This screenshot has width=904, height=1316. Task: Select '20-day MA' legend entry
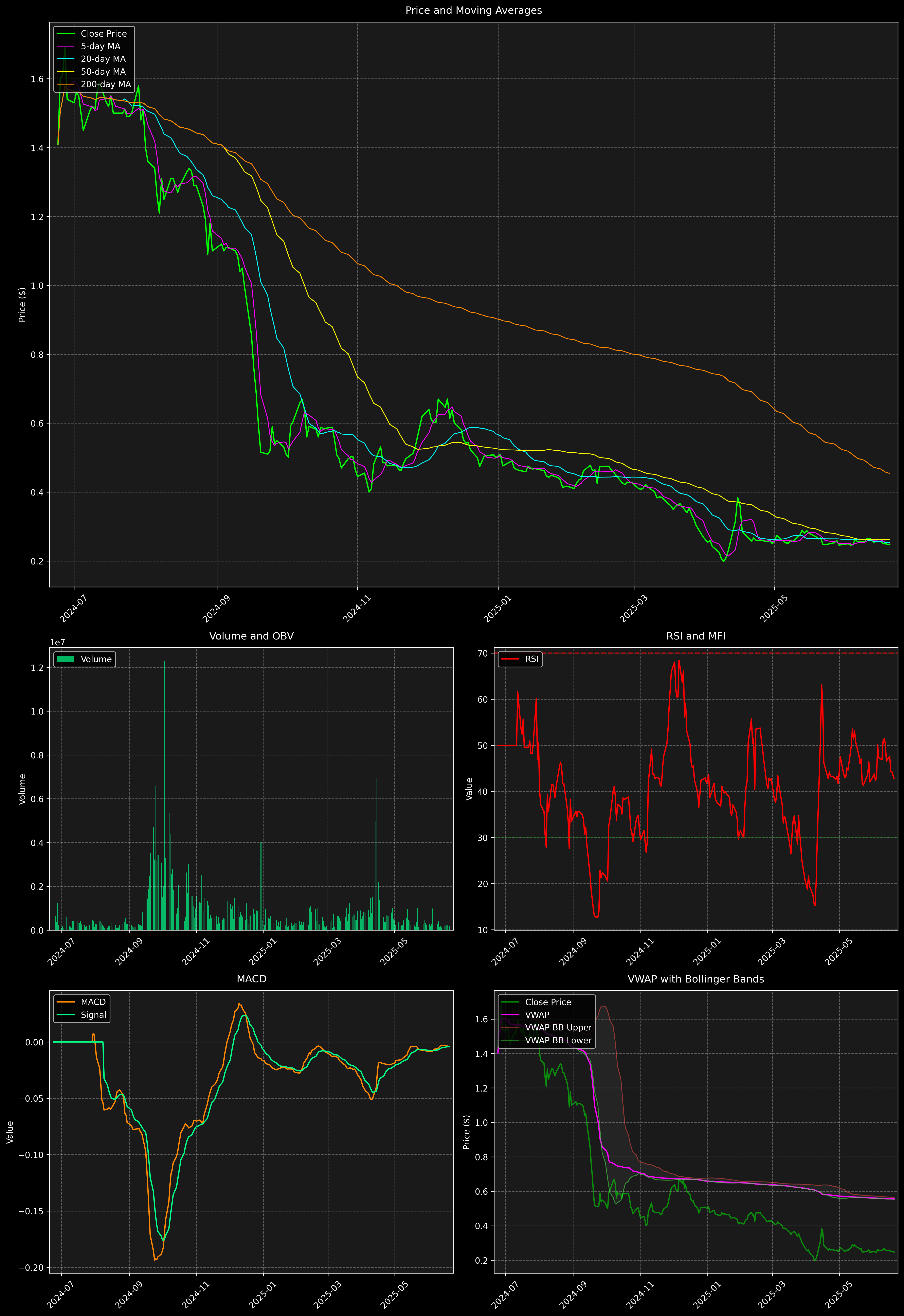103,59
